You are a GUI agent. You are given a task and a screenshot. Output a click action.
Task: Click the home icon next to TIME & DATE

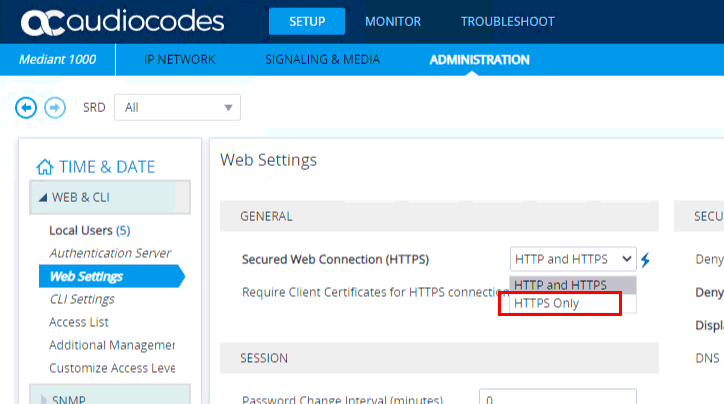44,167
